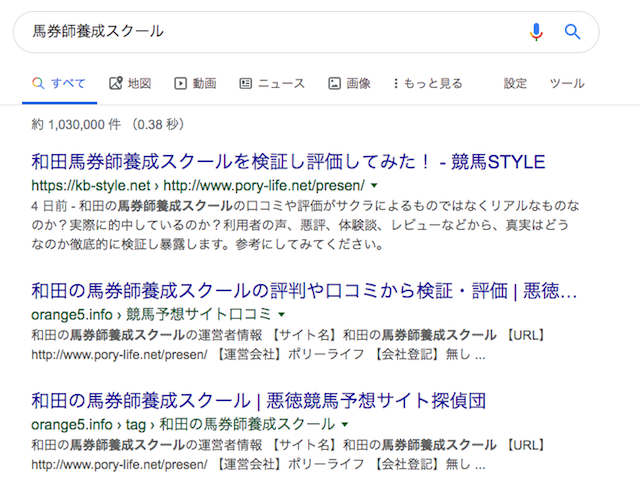Click the voice search microphone icon
This screenshot has height=491, width=640.
[x=536, y=32]
